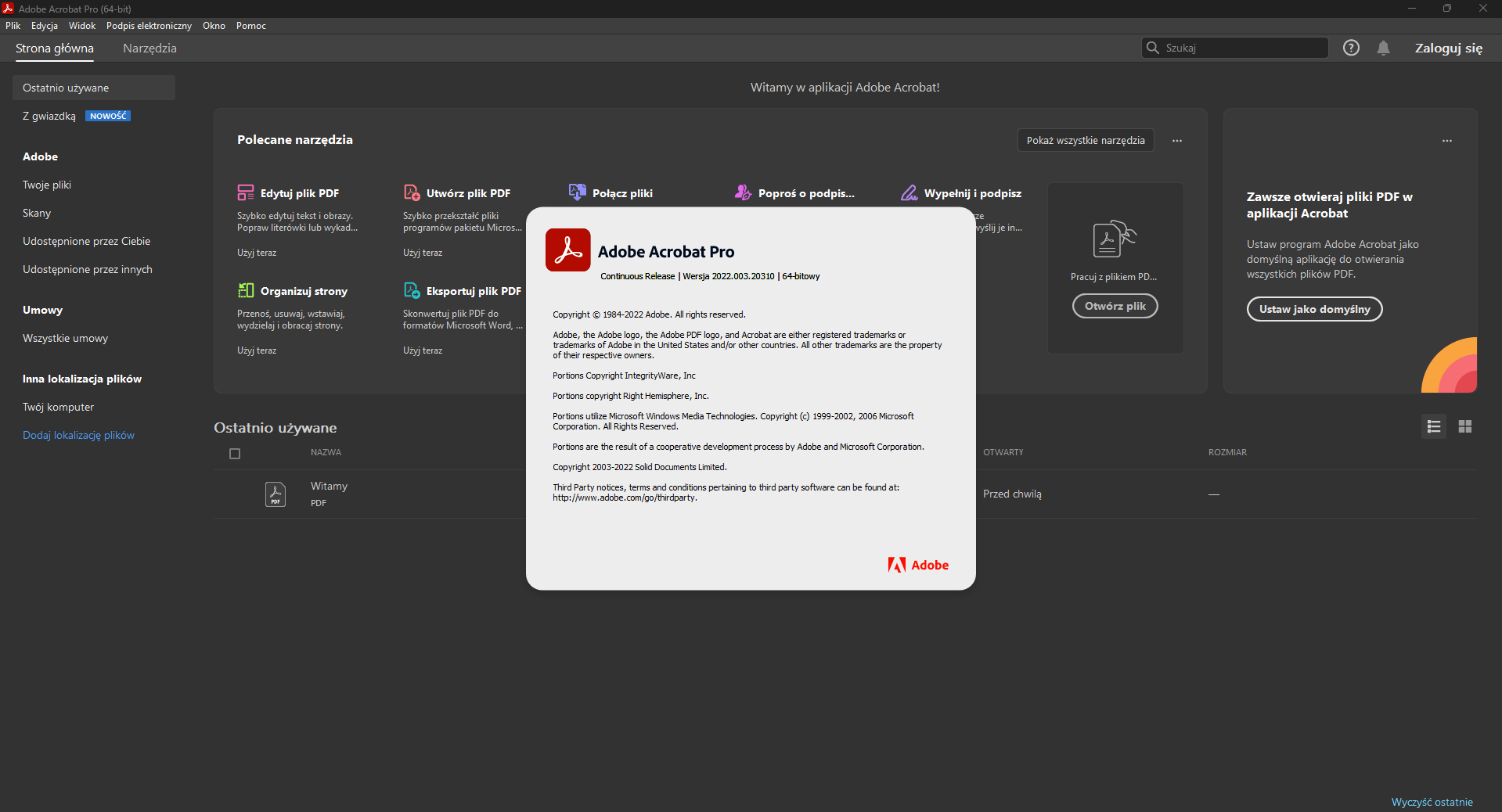Toggle the select-all files checkbox

click(x=235, y=454)
